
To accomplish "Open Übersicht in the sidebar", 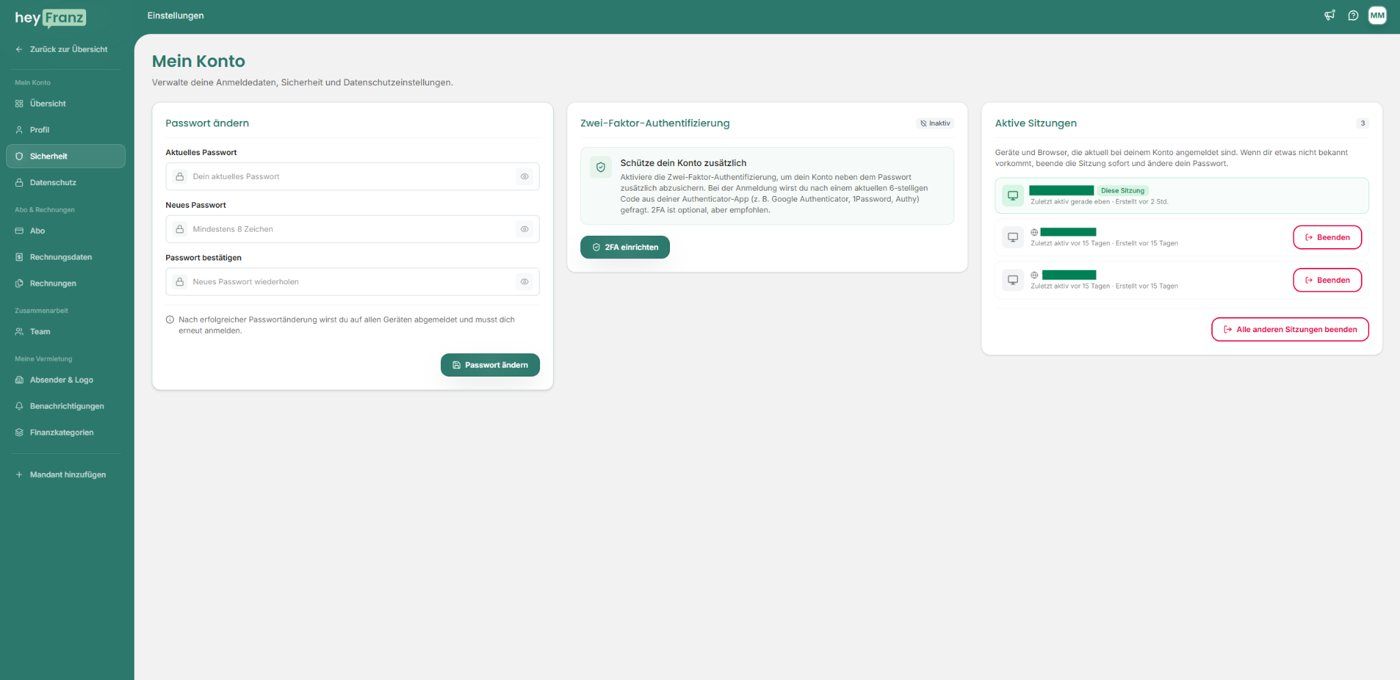I will point(66,104).
